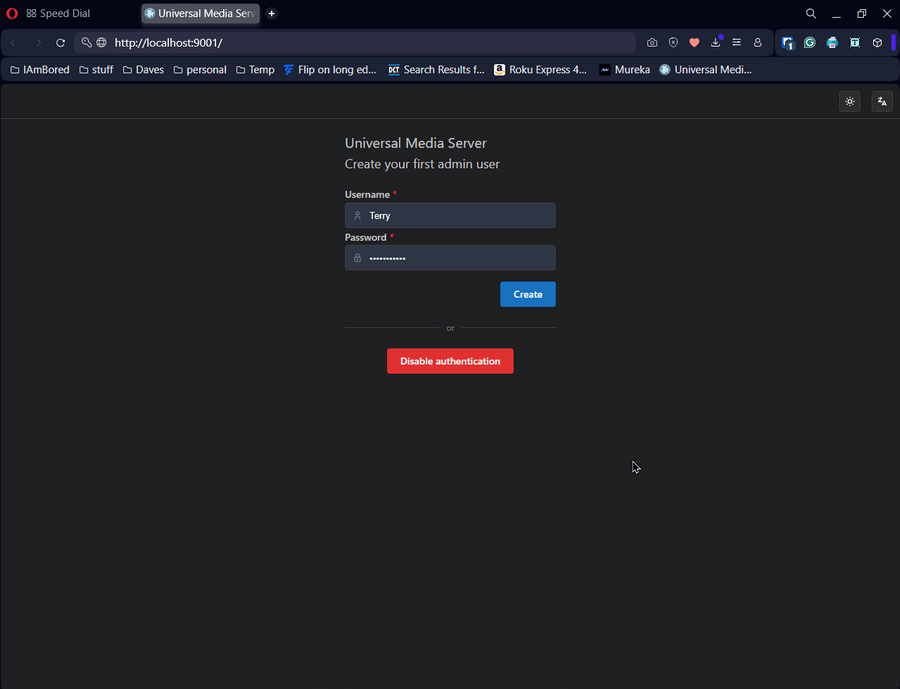Open the tab search magnifier icon
The height and width of the screenshot is (689, 900).
810,13
